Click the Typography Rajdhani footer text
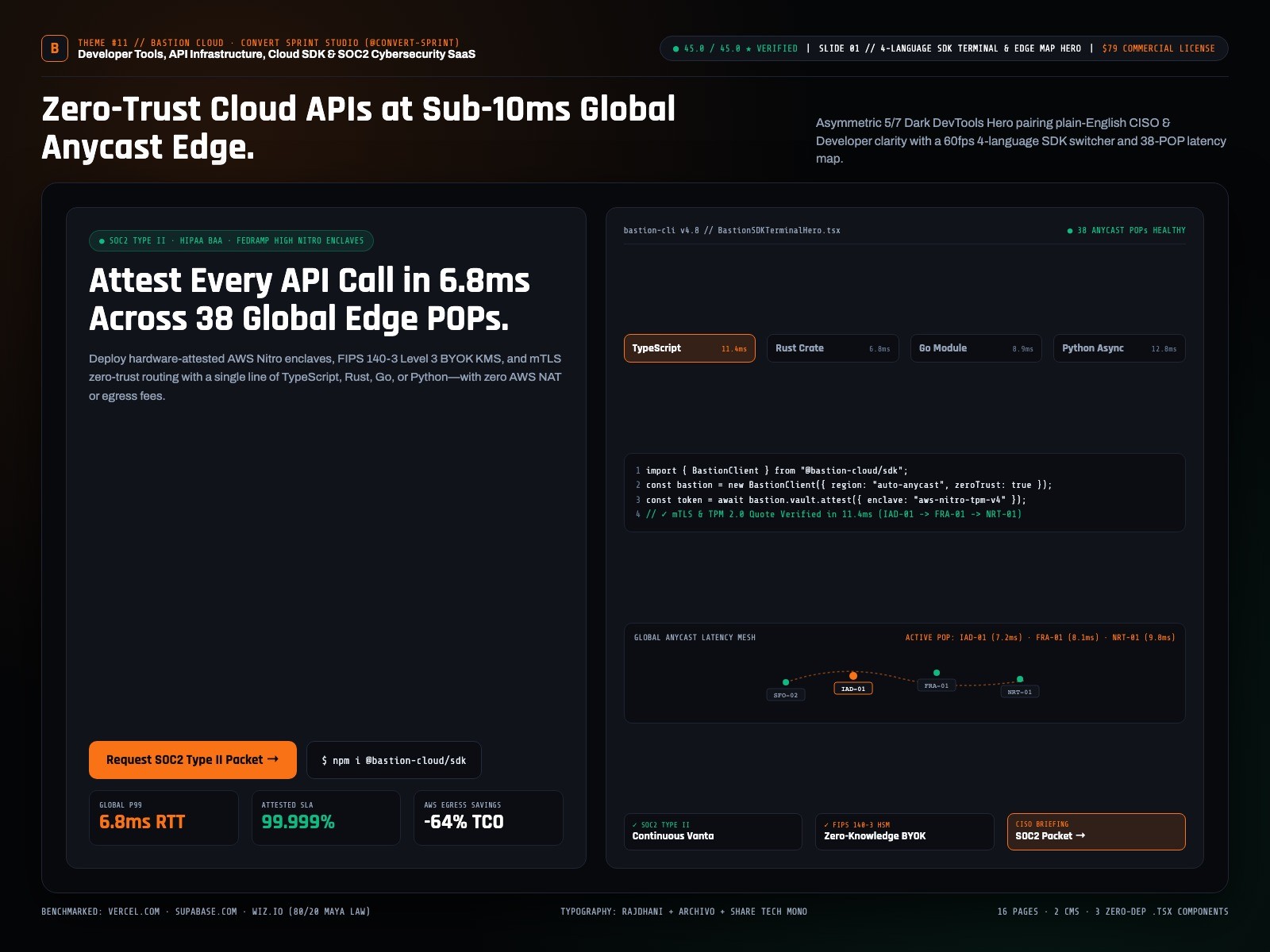The image size is (1270, 952). pyautogui.click(x=683, y=912)
